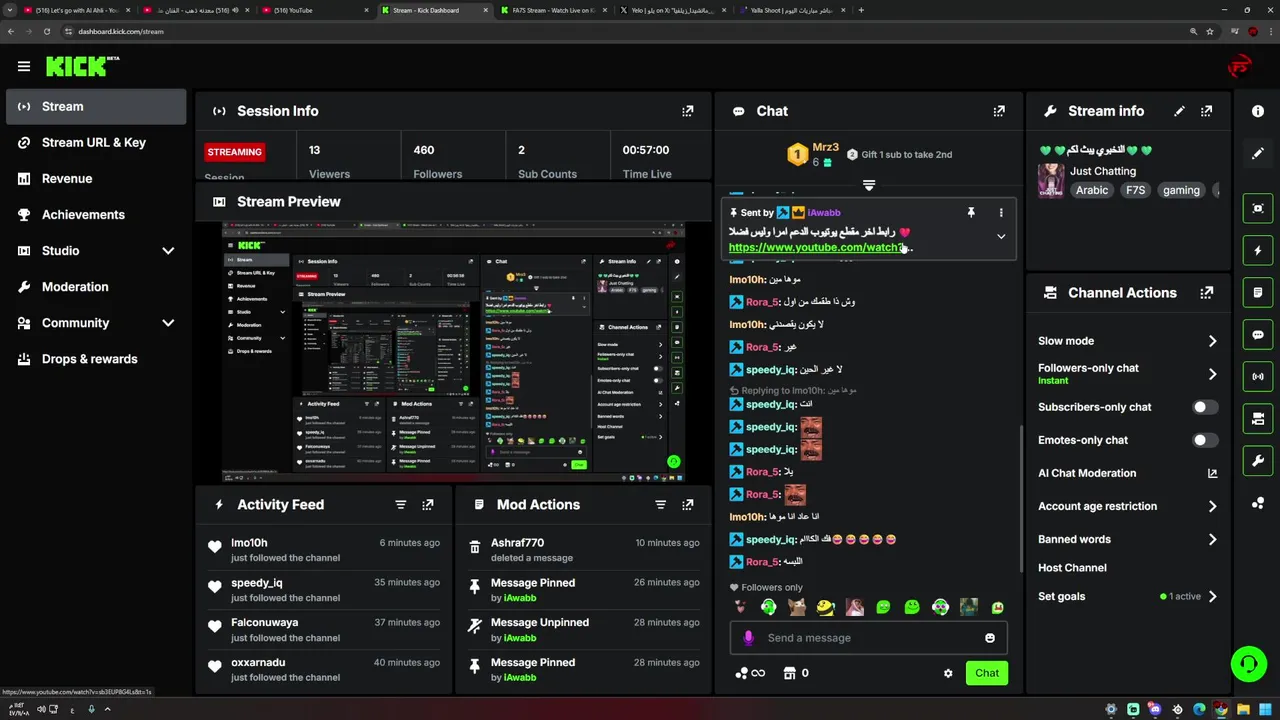1280x720 pixels.
Task: Click the Just Chatting category thumbnail
Action: 1051,181
